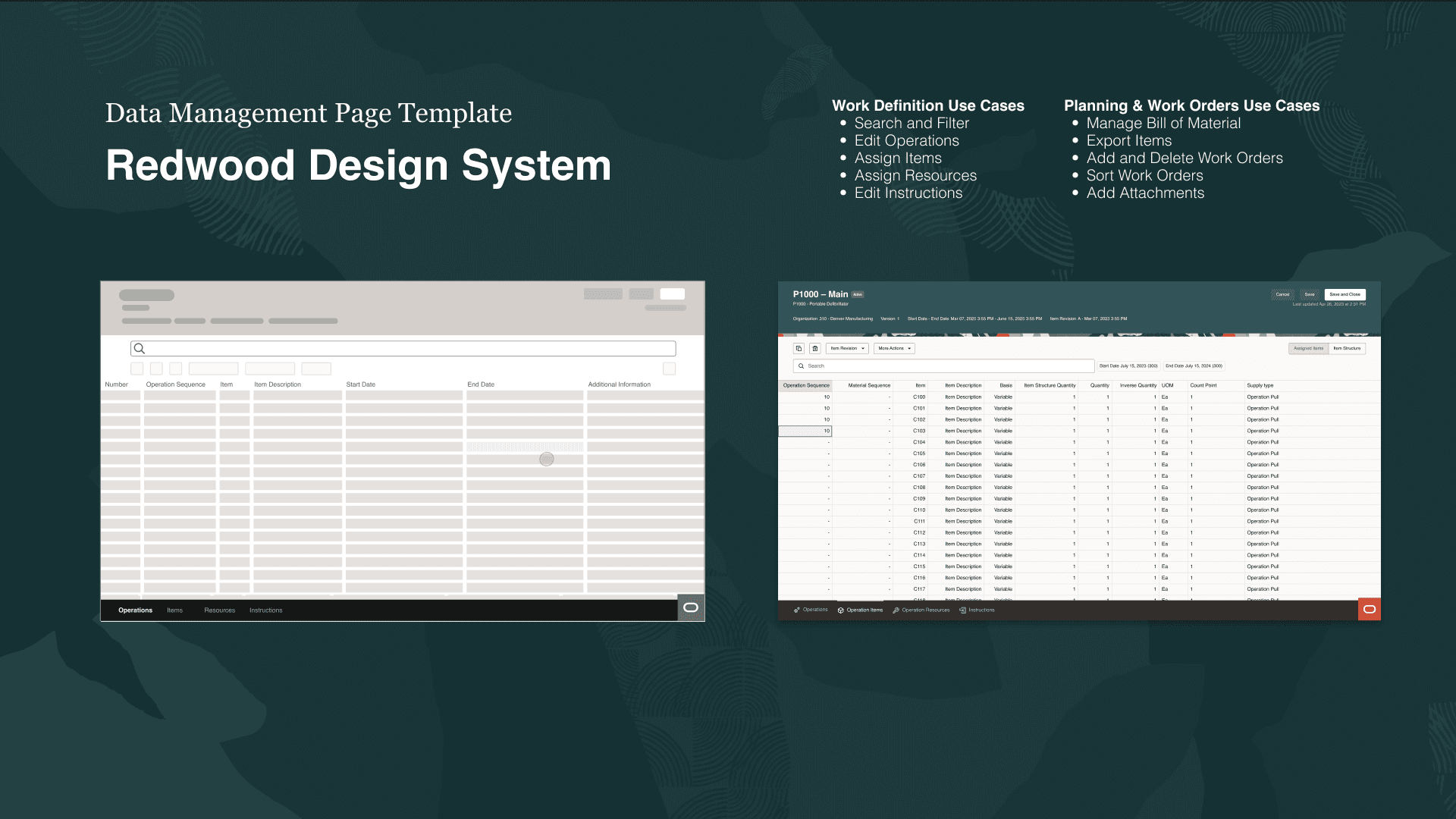Click the circular cursor indicator in the wireframe
The width and height of the screenshot is (1456, 819).
pos(547,460)
